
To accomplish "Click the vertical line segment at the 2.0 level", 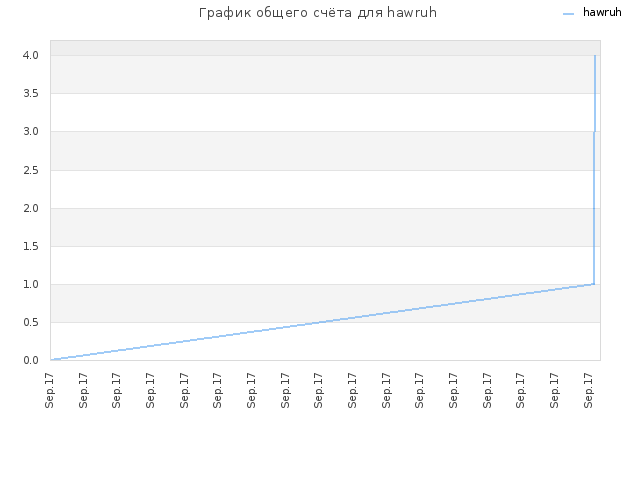I will click(594, 208).
